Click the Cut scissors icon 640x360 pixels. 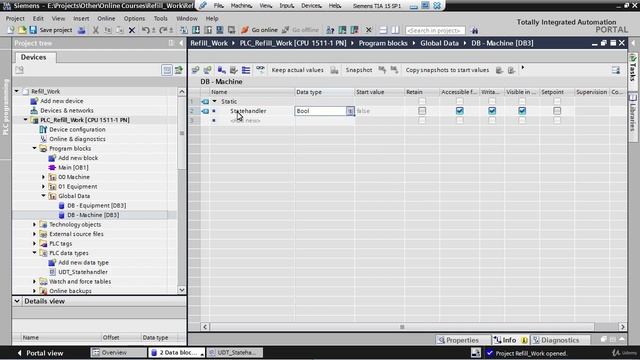(96, 30)
